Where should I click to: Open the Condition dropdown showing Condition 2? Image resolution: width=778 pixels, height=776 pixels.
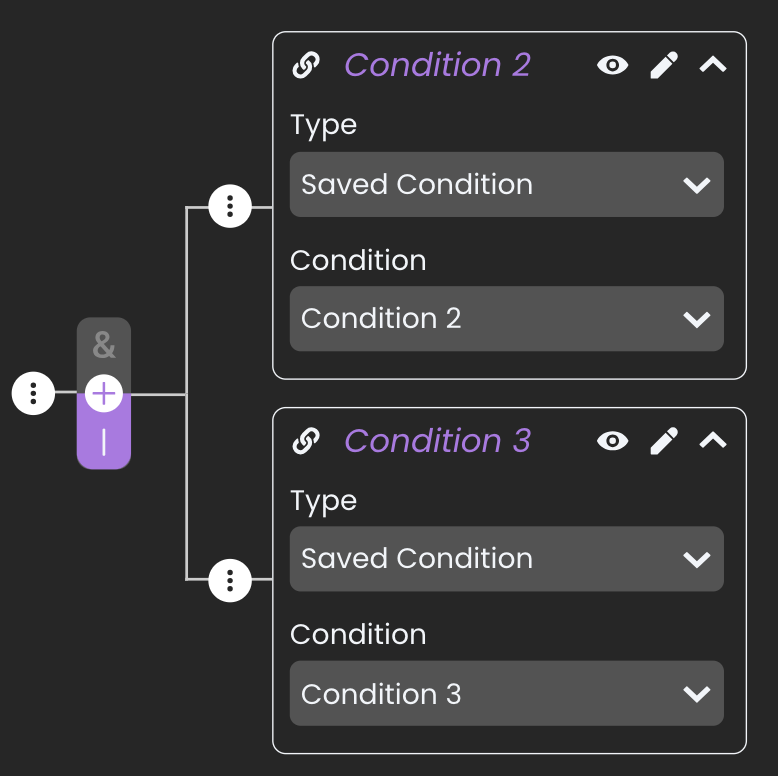click(x=507, y=319)
